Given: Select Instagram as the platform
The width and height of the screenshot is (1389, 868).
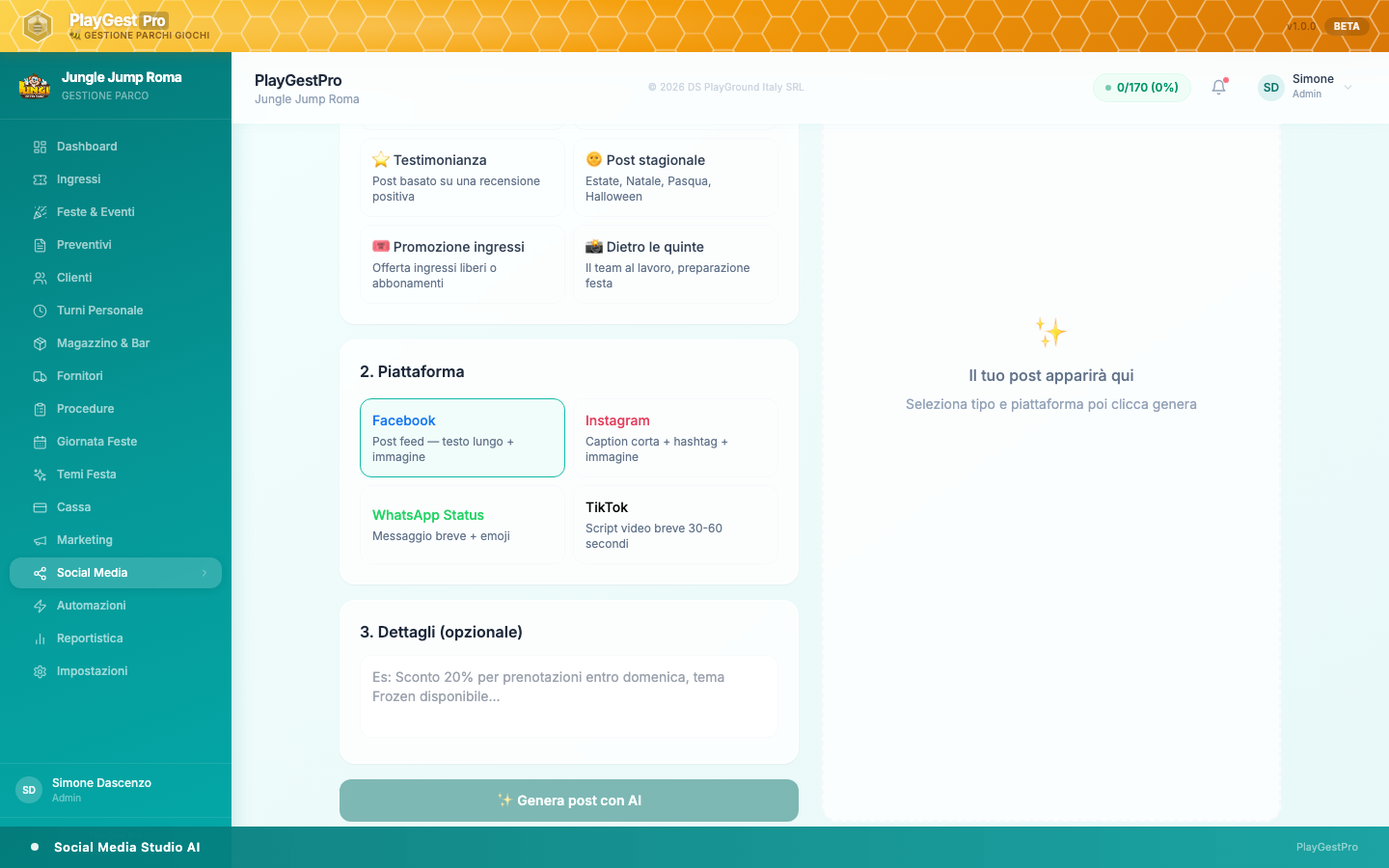Looking at the screenshot, I should [x=675, y=438].
